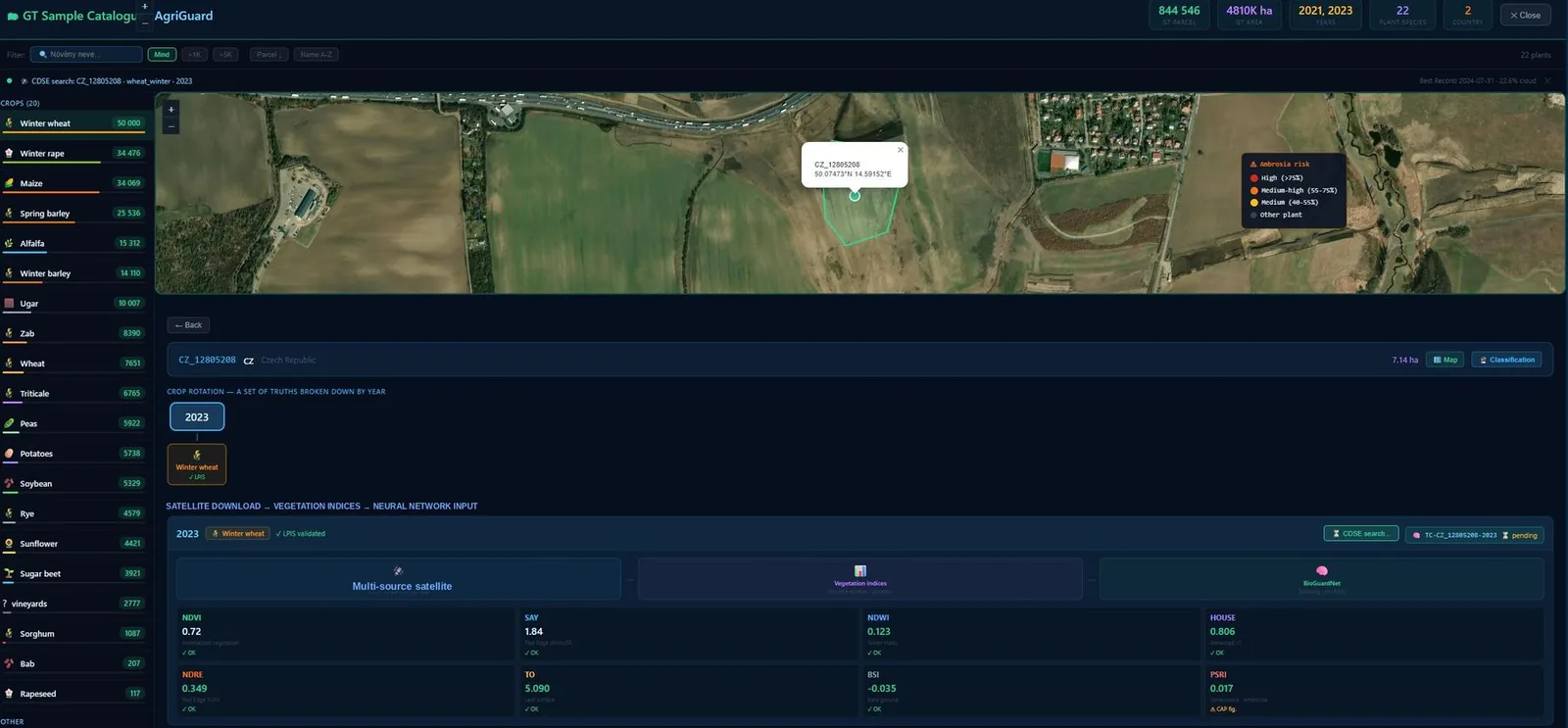Click the Ugar fallow square icon
This screenshot has width=1568, height=728.
tap(9, 303)
